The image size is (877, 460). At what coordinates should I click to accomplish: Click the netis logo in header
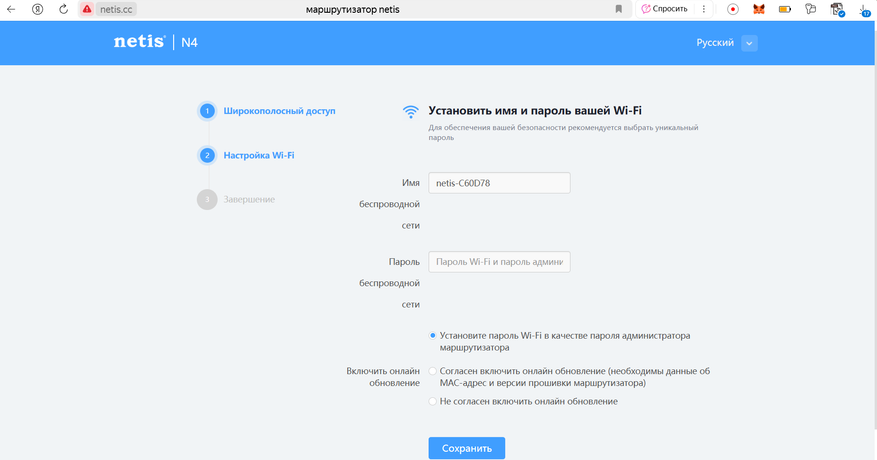(139, 42)
